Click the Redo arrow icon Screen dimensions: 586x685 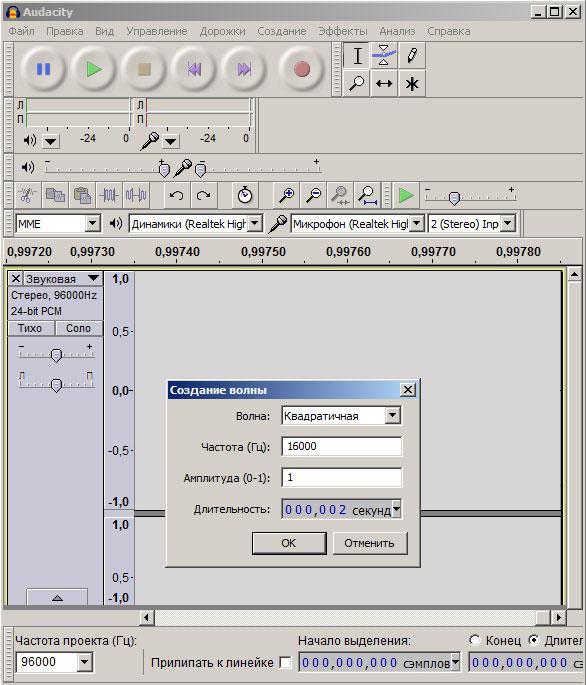point(204,195)
